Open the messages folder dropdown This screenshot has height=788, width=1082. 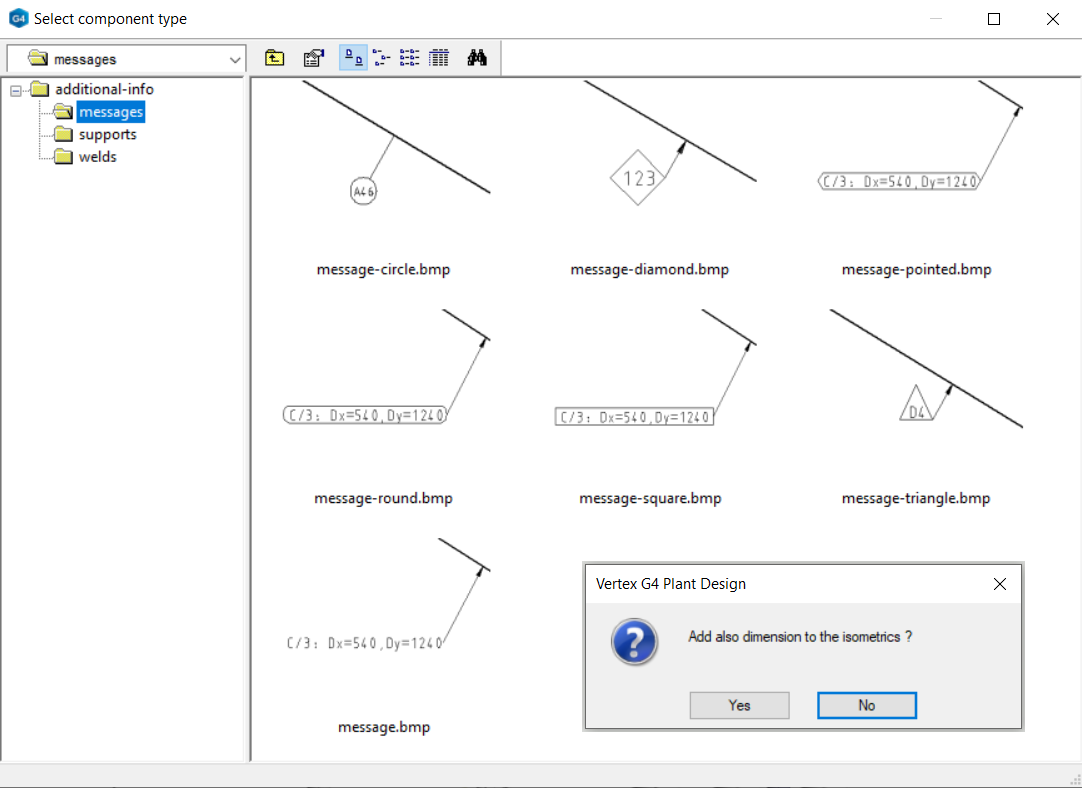coord(235,60)
